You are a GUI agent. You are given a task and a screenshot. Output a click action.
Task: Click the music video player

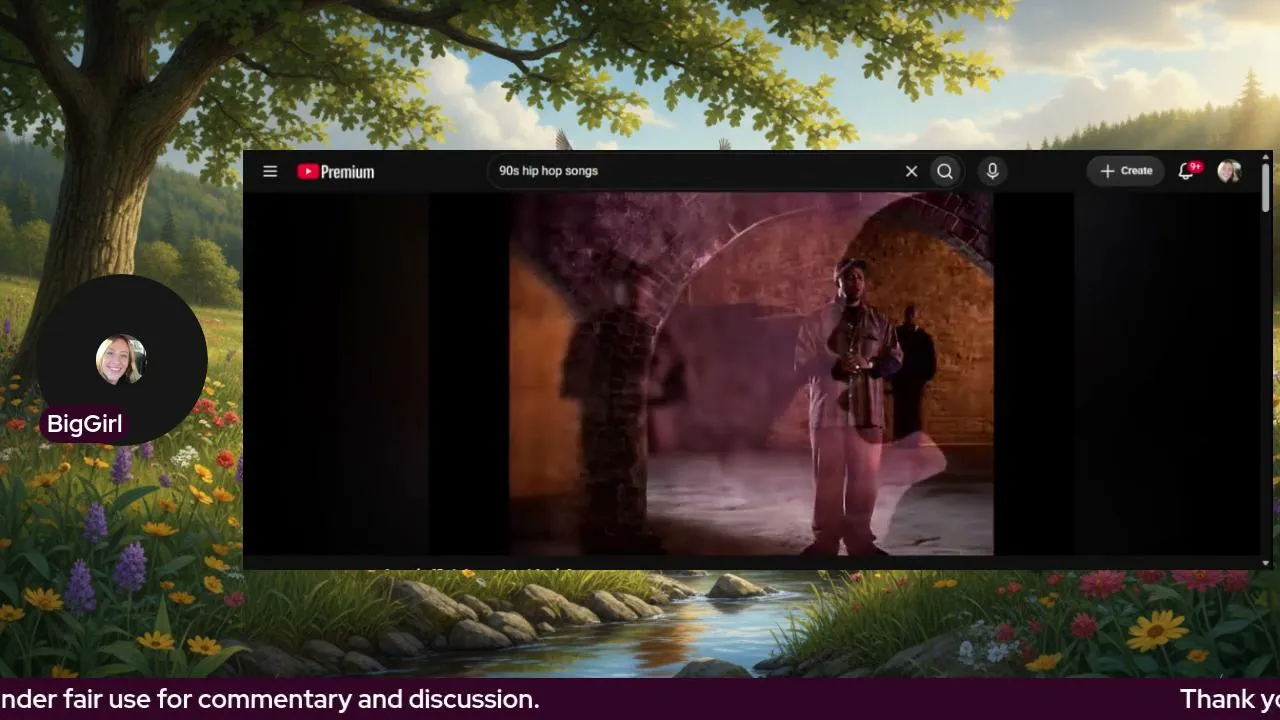click(x=751, y=373)
